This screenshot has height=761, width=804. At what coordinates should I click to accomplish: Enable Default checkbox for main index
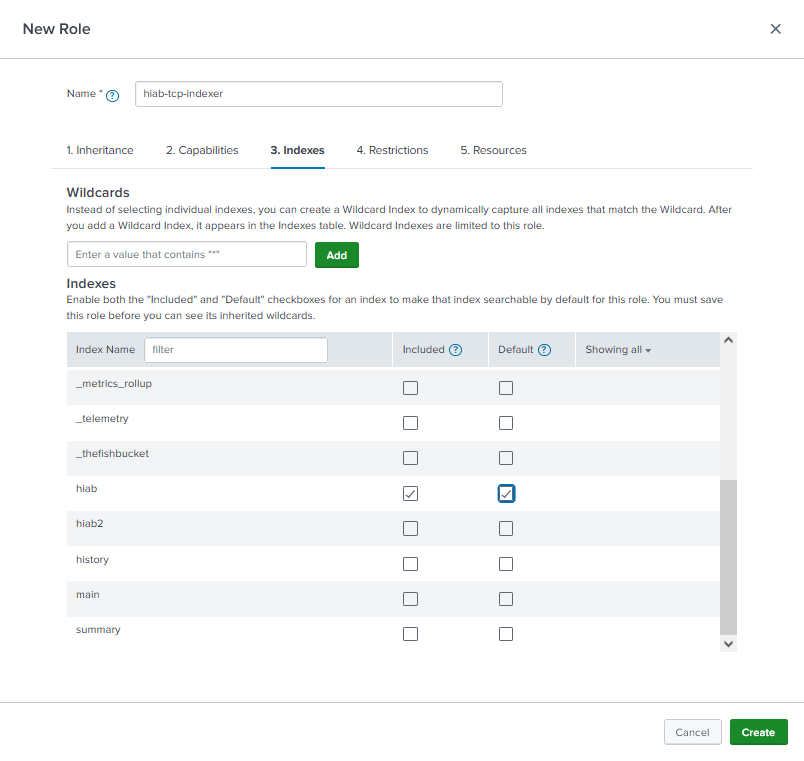coord(505,598)
